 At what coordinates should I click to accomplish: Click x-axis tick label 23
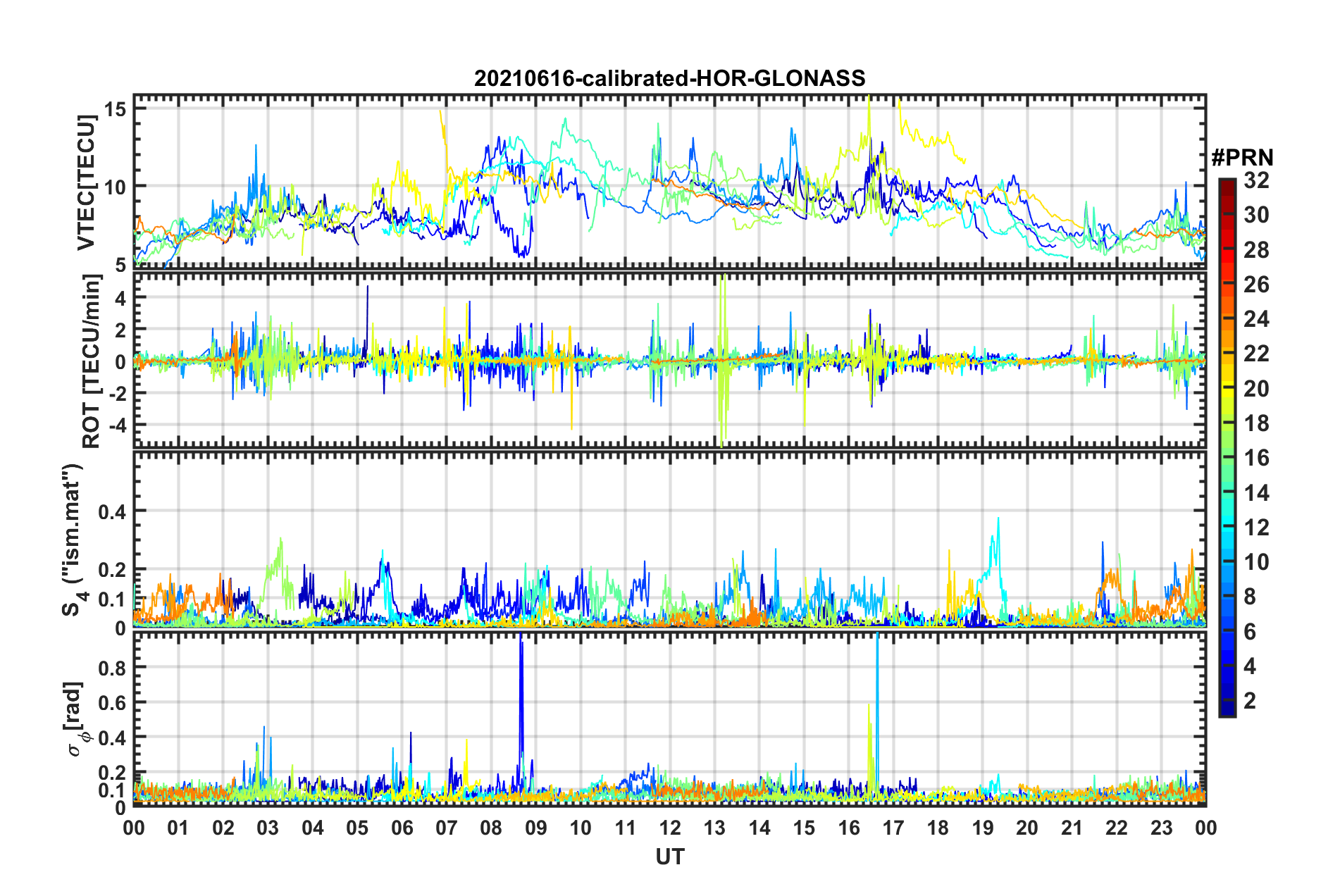(x=1161, y=827)
